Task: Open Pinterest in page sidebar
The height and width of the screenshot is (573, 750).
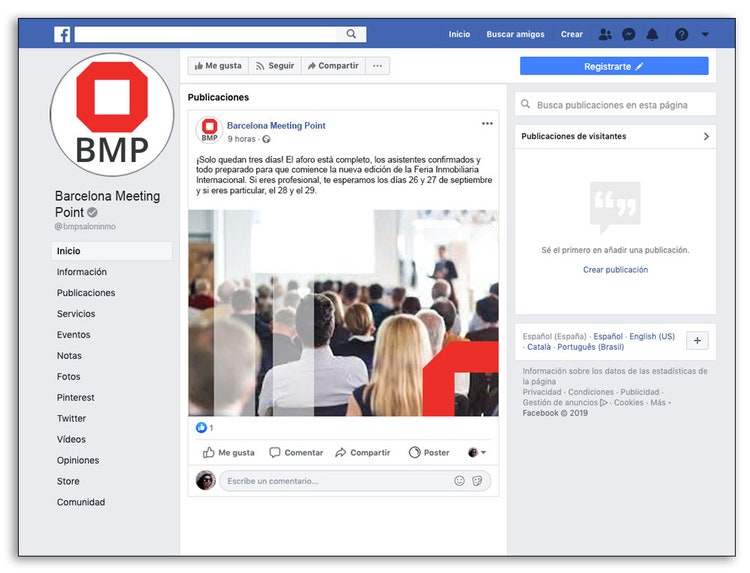Action: (76, 397)
